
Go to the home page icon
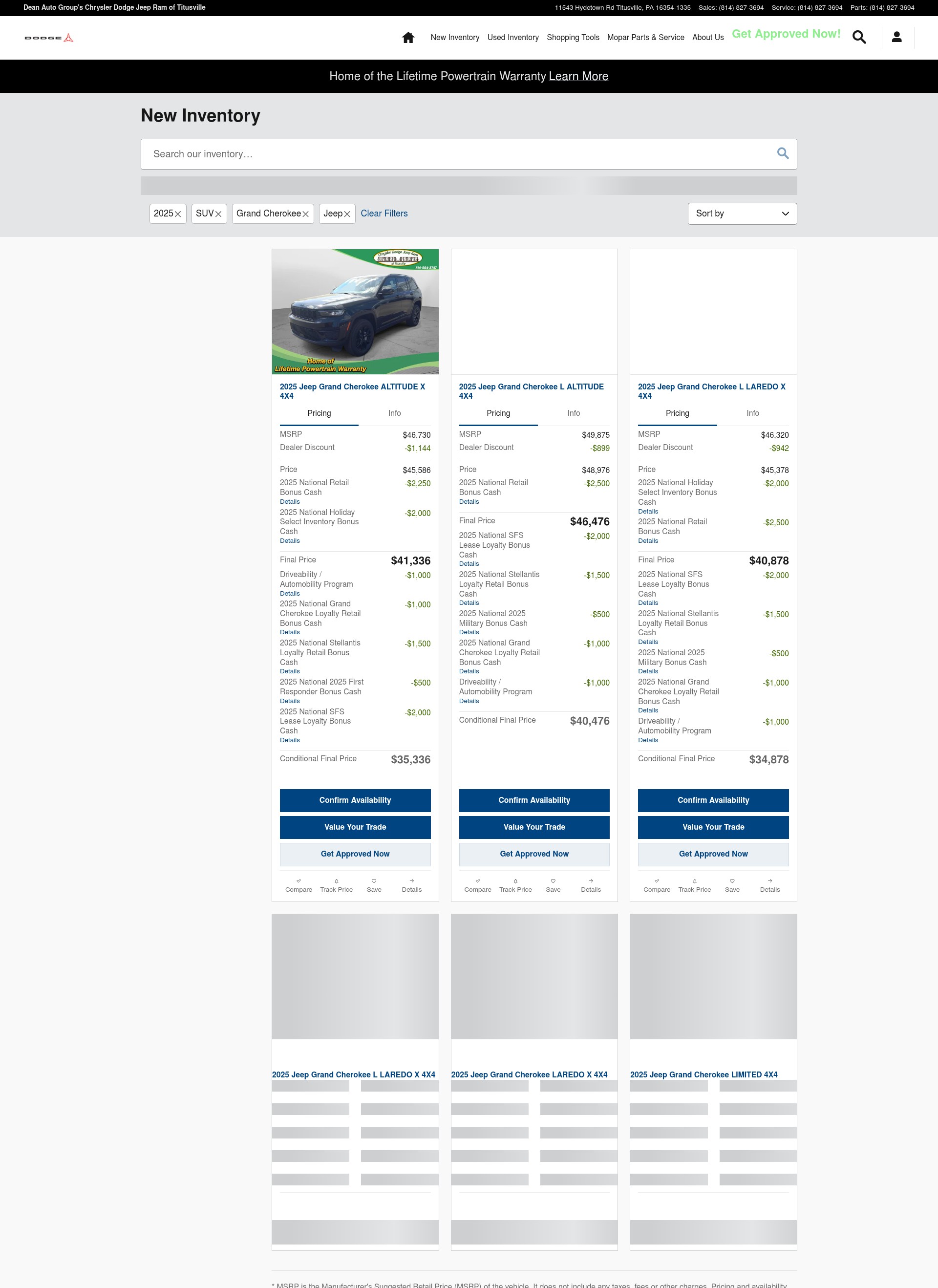(407, 38)
